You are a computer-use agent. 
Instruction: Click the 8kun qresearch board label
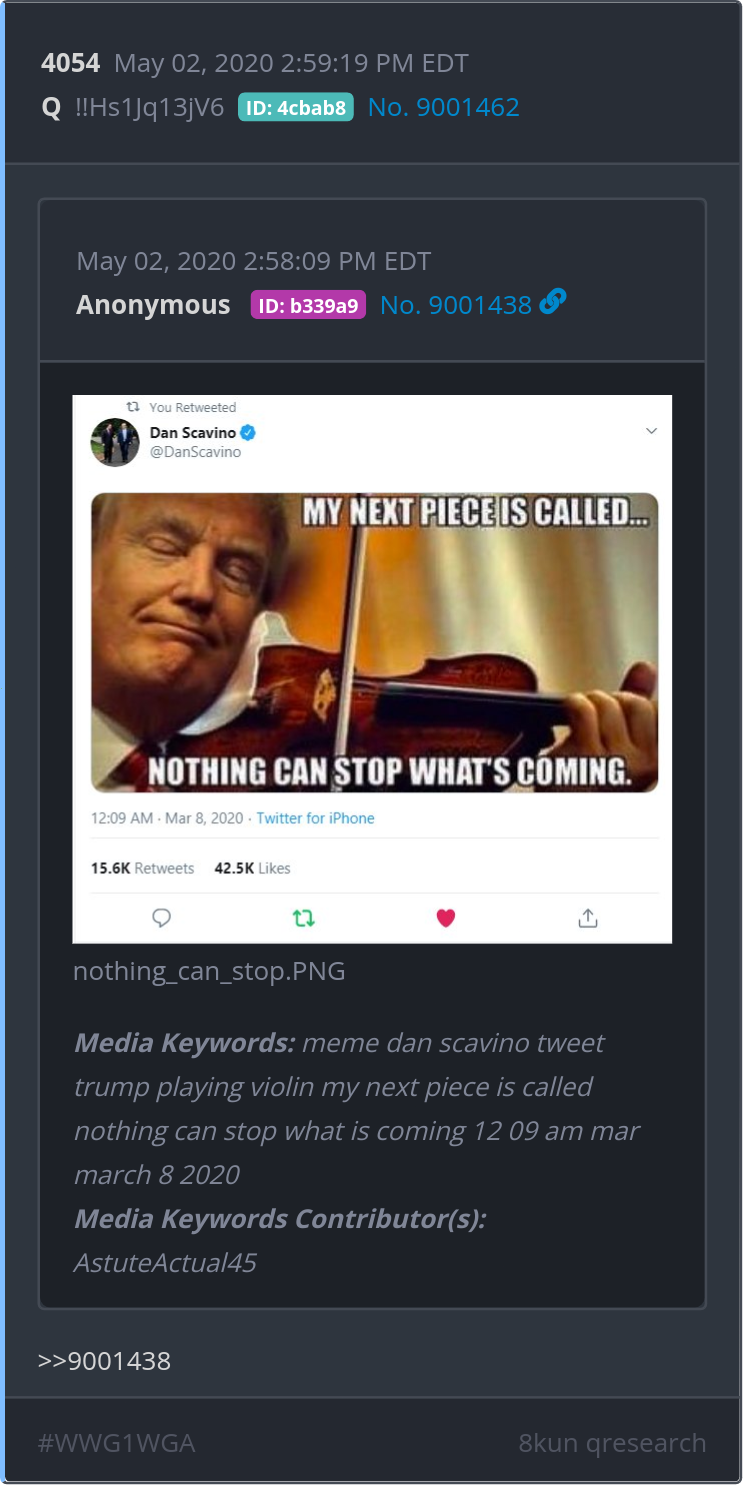[612, 1443]
